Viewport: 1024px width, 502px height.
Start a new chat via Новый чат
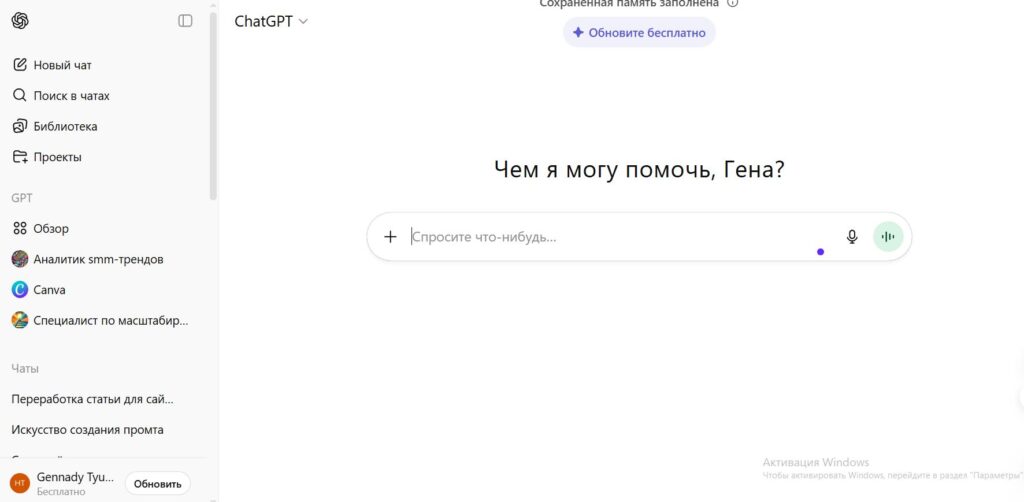coord(62,65)
